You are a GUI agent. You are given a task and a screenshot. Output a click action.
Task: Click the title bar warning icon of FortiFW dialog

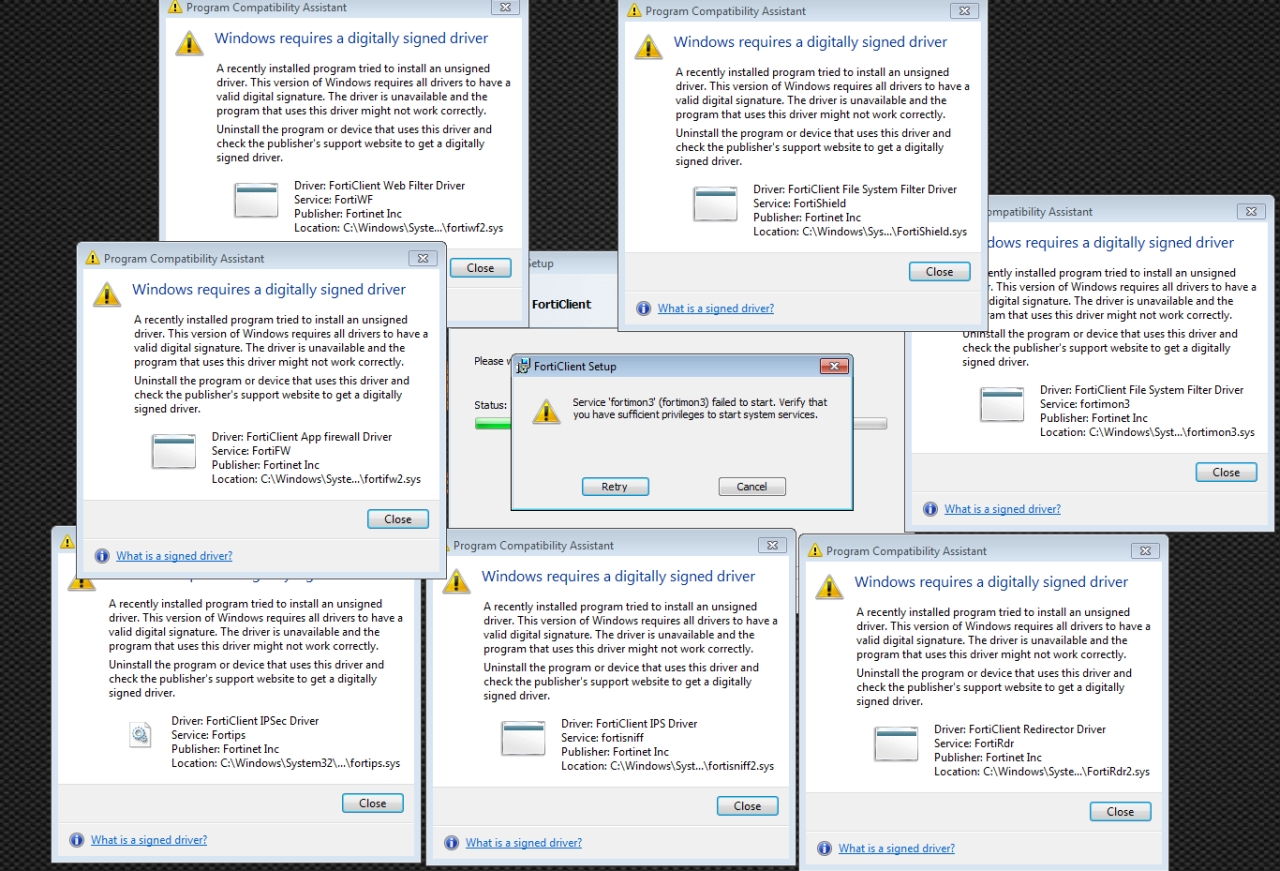click(x=92, y=258)
